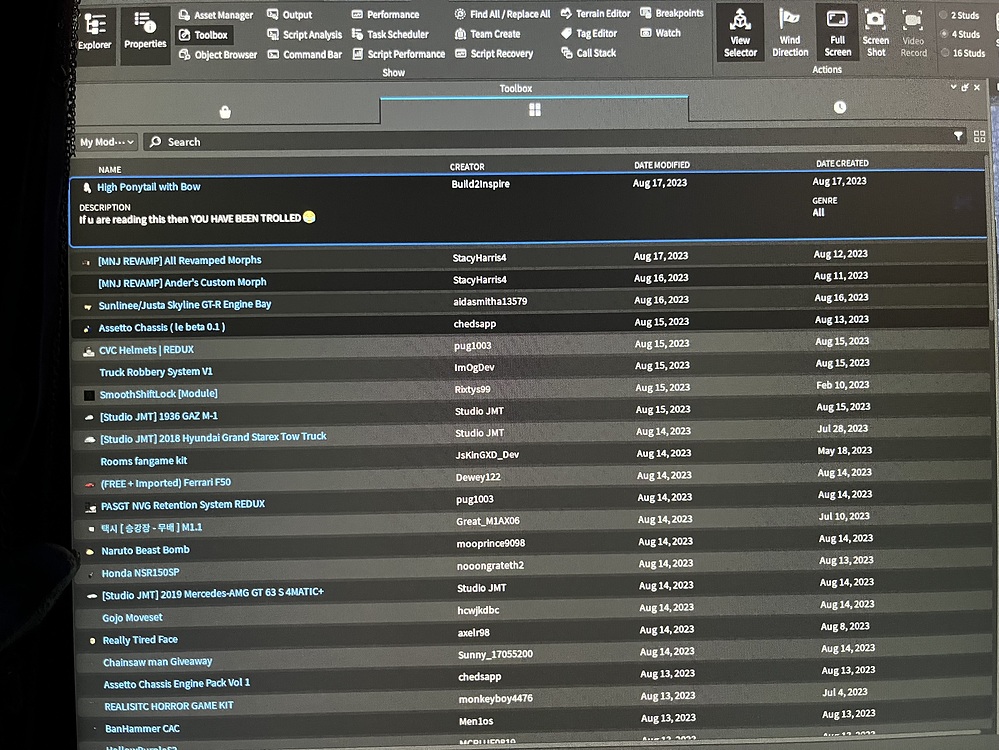Open Script Analysis

(305, 34)
